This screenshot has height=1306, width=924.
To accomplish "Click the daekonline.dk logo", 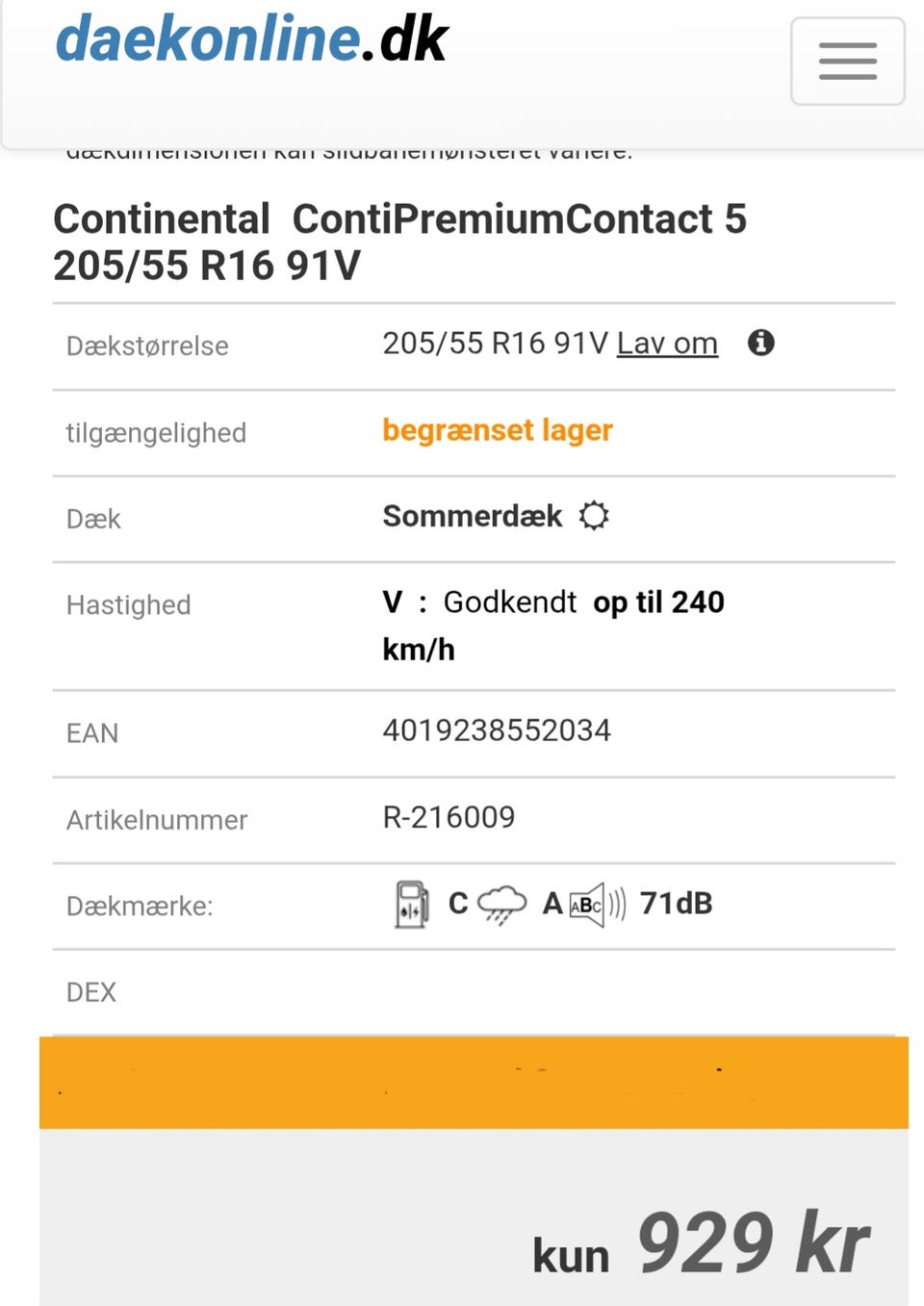I will coord(252,39).
